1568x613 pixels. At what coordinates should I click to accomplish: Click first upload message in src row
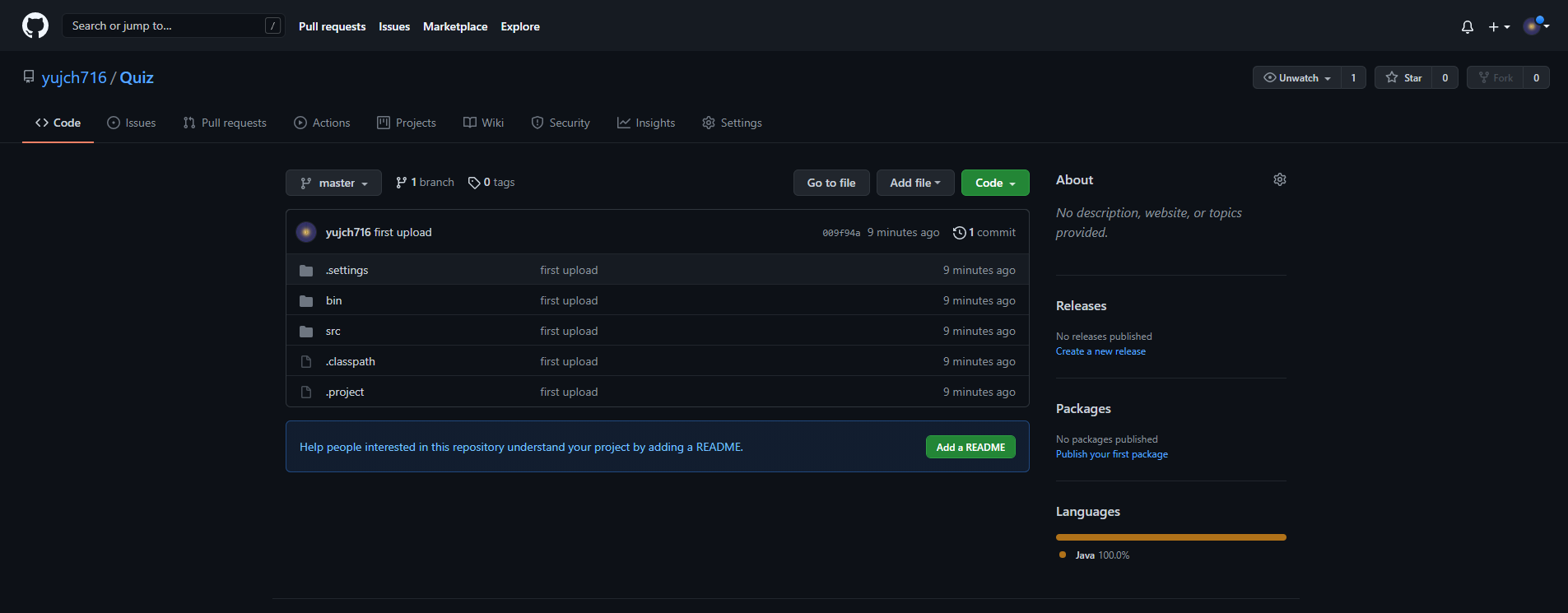pyautogui.click(x=569, y=331)
